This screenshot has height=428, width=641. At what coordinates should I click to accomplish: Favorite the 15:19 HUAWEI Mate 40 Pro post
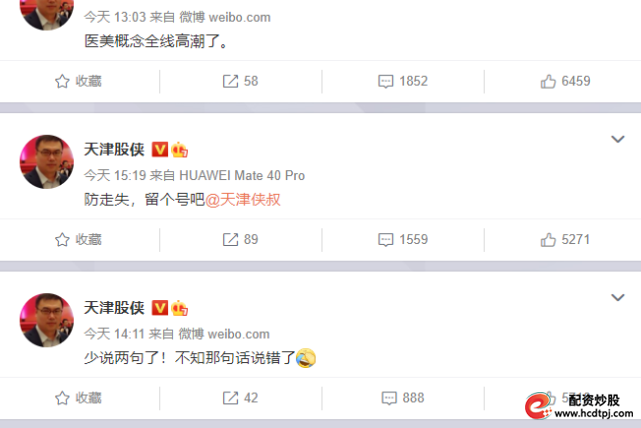click(78, 239)
